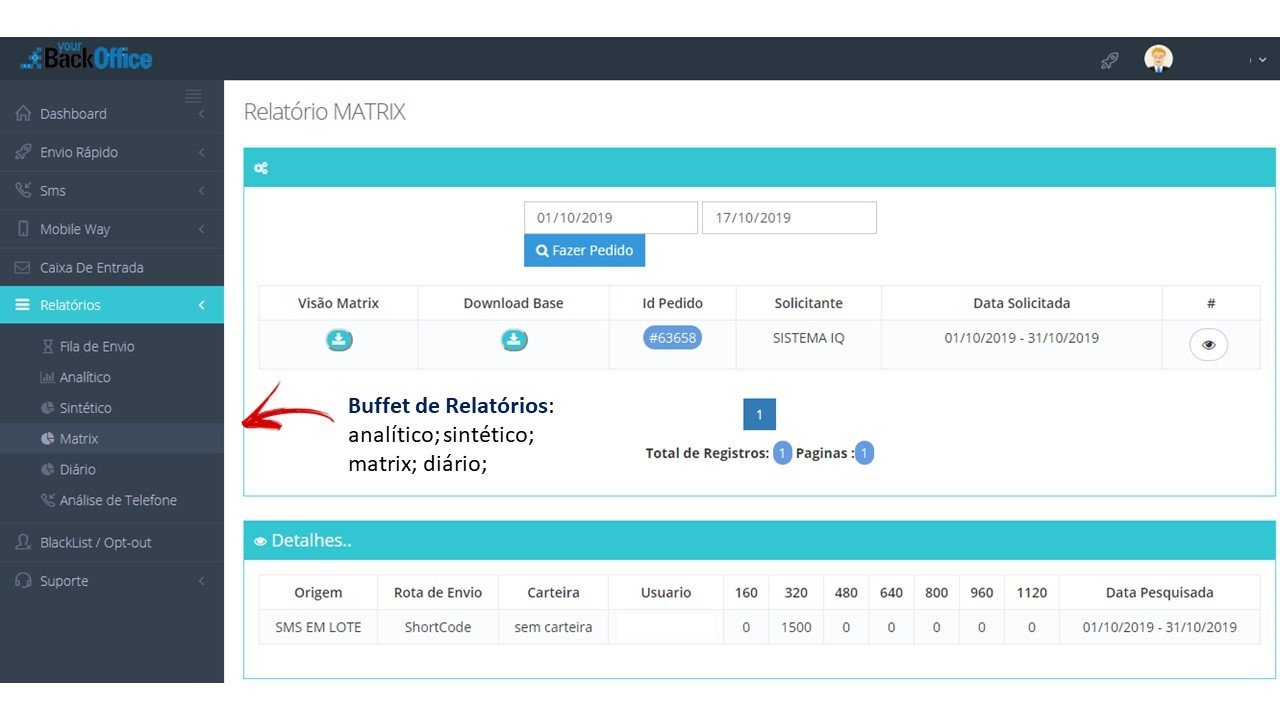
Task: Expand the Mobile Way chevron
Action: (x=201, y=229)
